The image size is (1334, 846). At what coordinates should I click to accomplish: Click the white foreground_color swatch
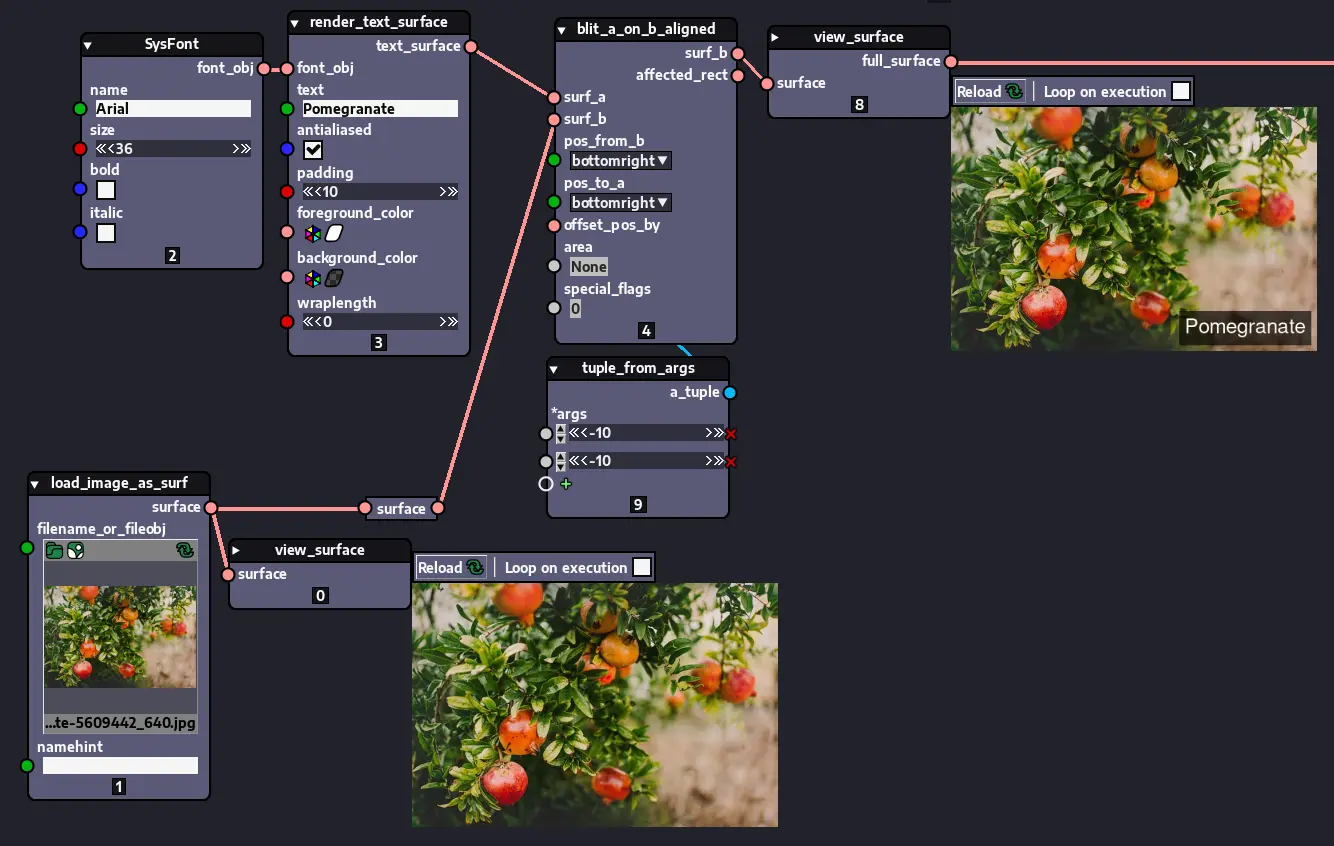334,234
